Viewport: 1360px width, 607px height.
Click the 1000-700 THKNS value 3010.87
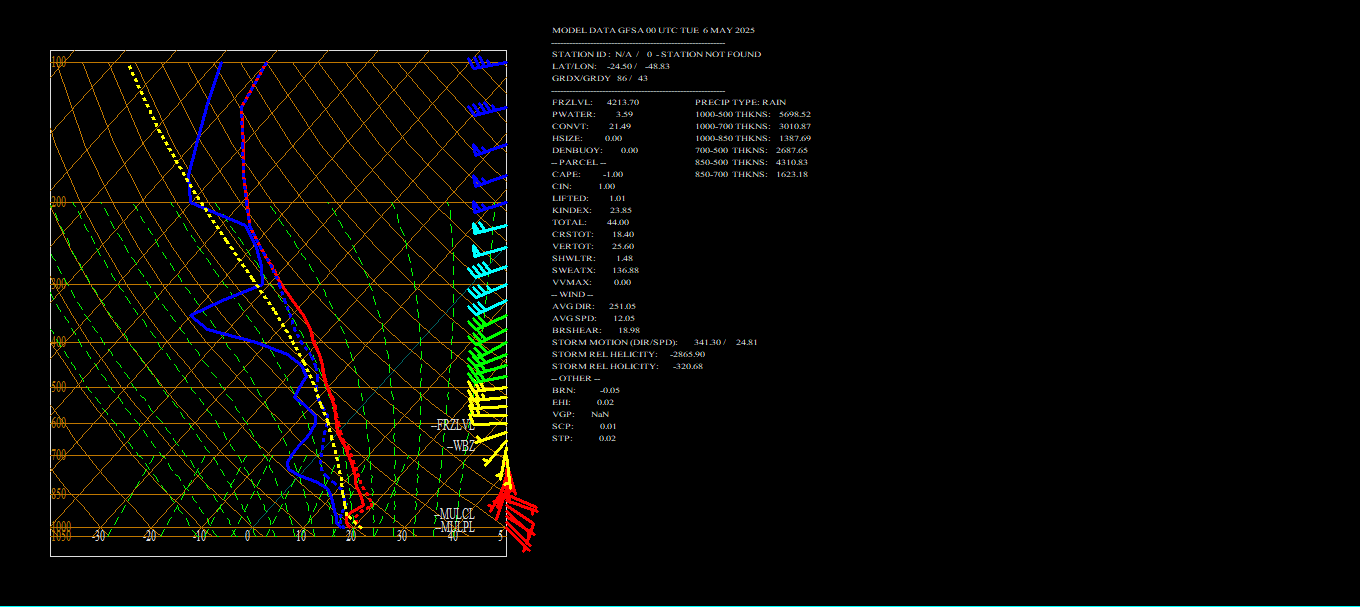pyautogui.click(x=795, y=126)
